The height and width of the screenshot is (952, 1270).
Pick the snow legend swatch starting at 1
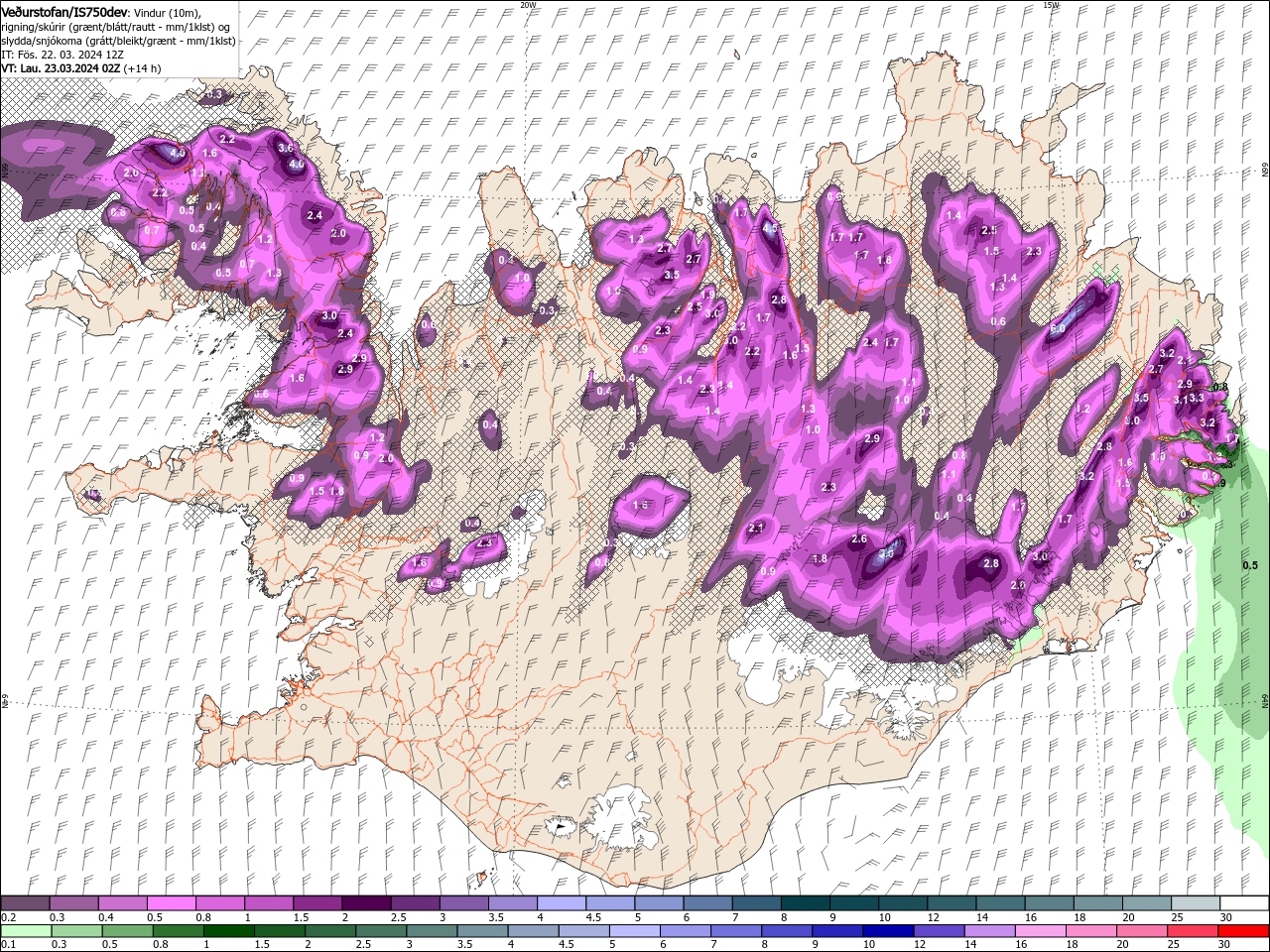pos(268,903)
